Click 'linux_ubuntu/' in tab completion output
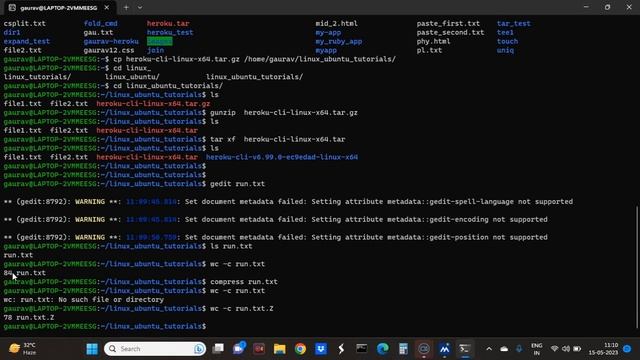640x360 pixels. [x=132, y=77]
